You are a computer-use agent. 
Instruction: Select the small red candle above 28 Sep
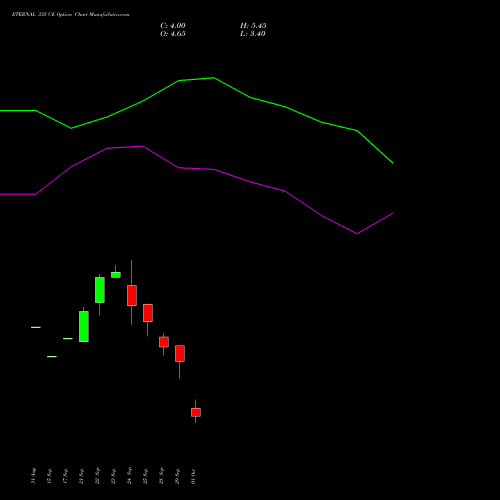tap(164, 342)
